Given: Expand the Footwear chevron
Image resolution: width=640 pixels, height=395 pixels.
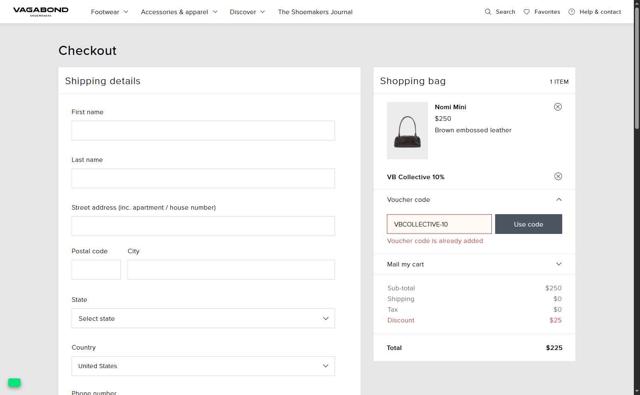Looking at the screenshot, I should point(126,12).
